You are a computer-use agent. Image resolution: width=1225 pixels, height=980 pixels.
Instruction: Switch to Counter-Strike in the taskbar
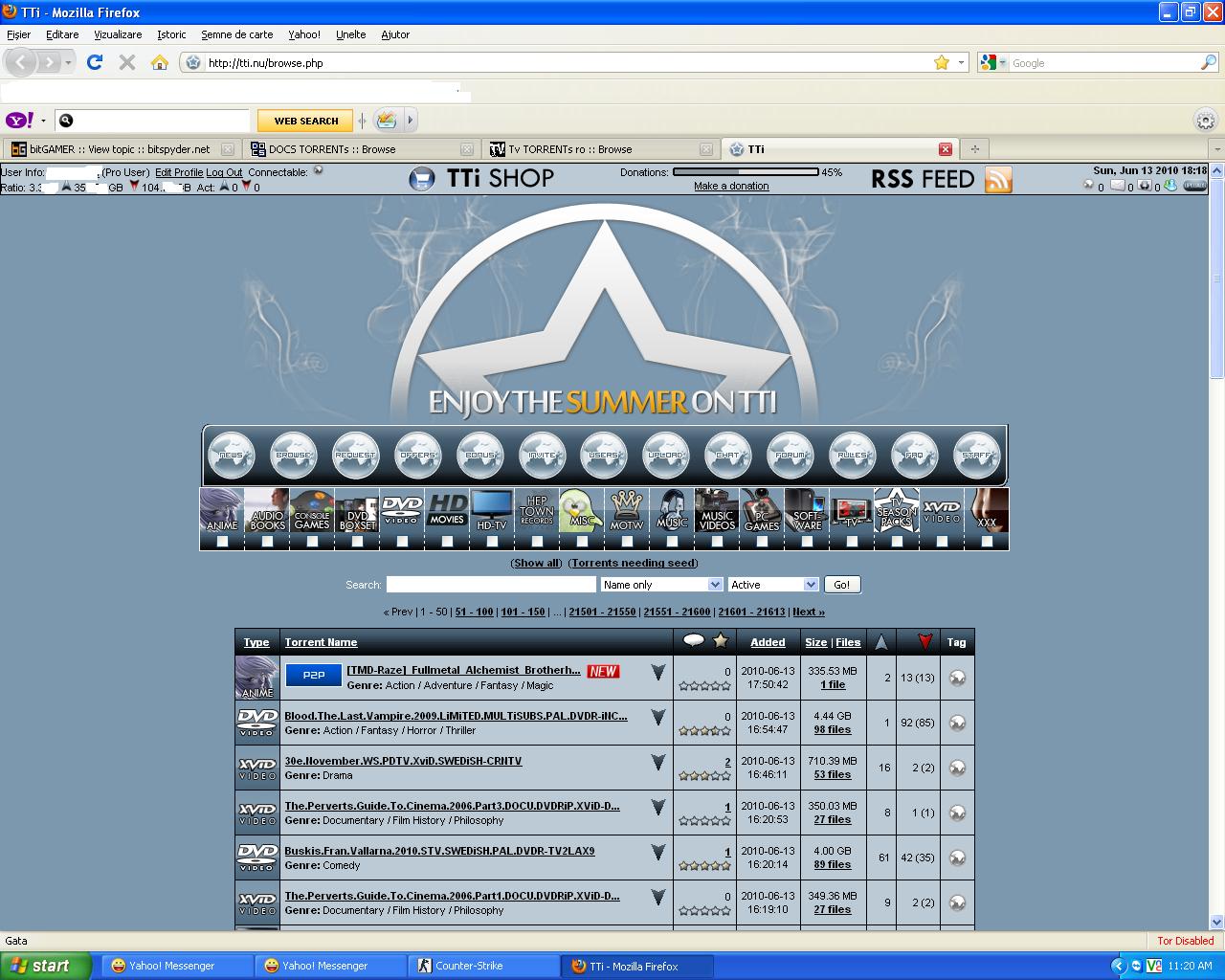(x=485, y=966)
